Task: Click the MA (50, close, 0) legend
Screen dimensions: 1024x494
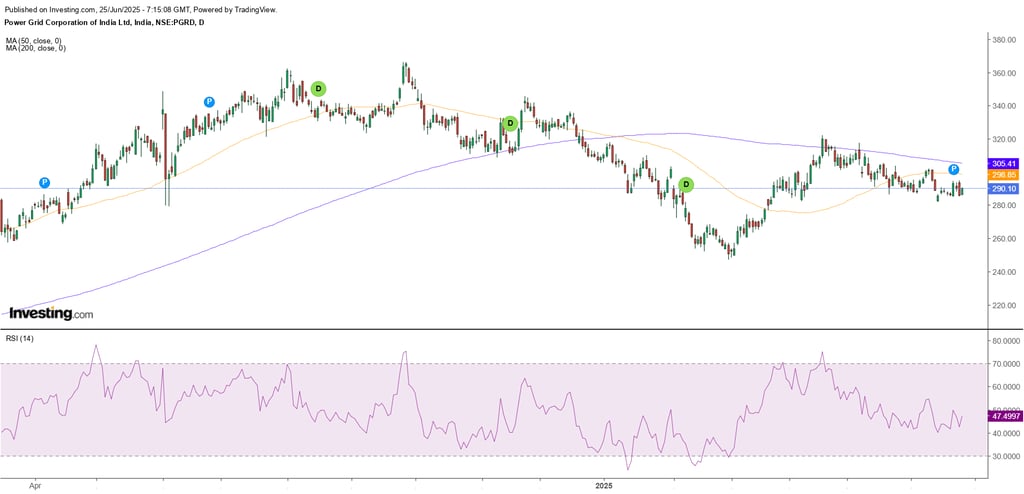Action: (35, 41)
